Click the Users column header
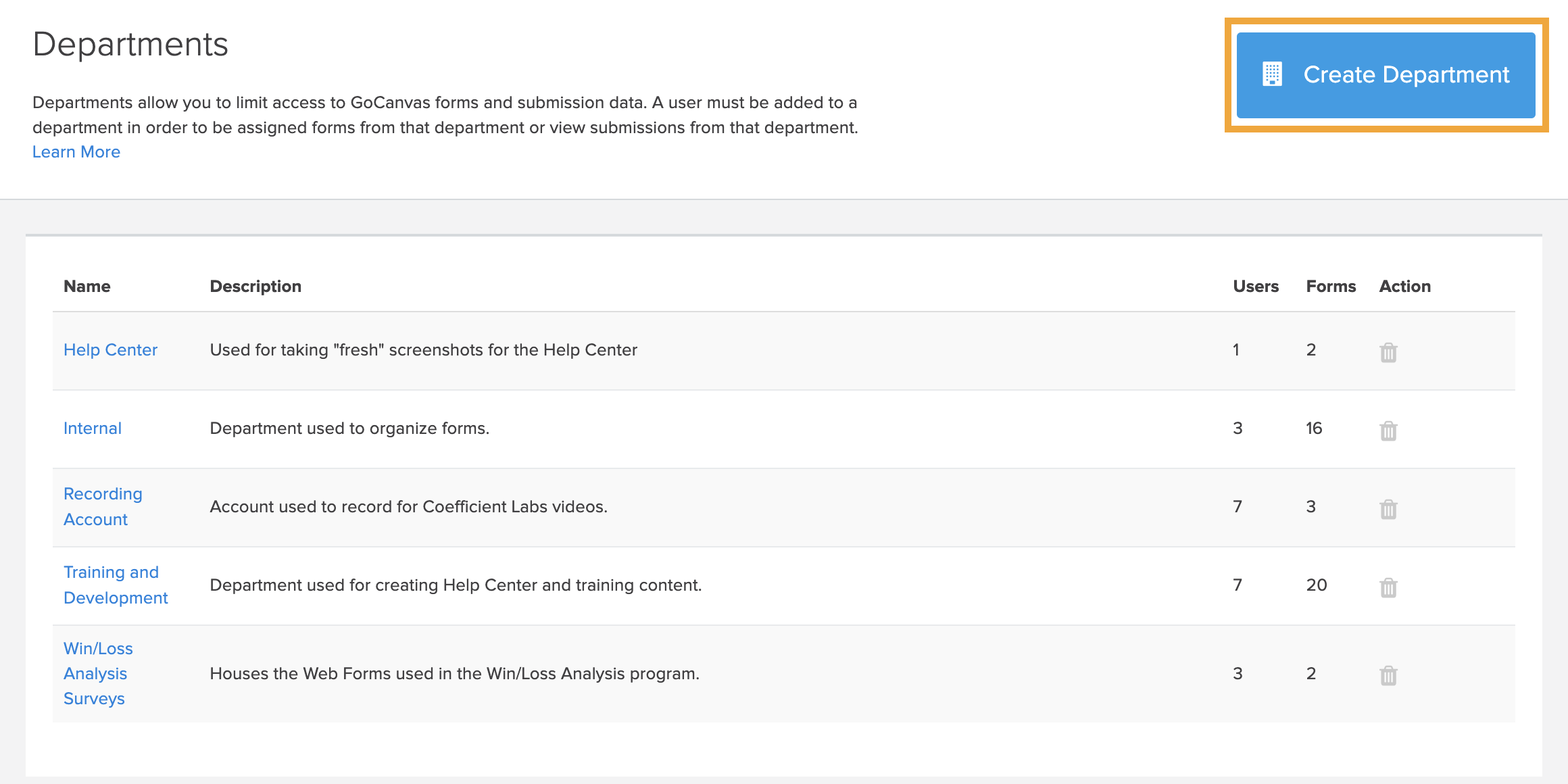The image size is (1568, 784). pyautogui.click(x=1256, y=286)
